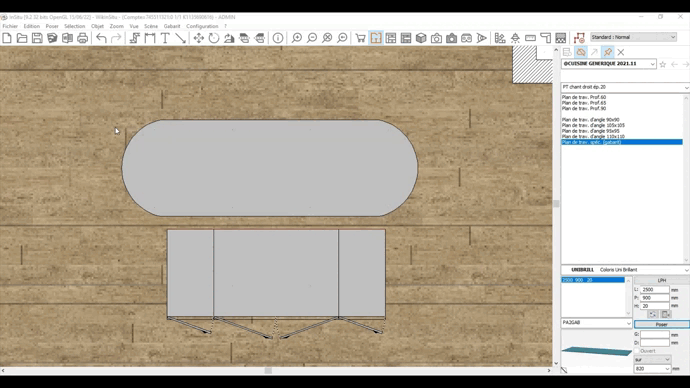The height and width of the screenshot is (388, 690).
Task: Open the Scène menu
Action: [x=151, y=26]
